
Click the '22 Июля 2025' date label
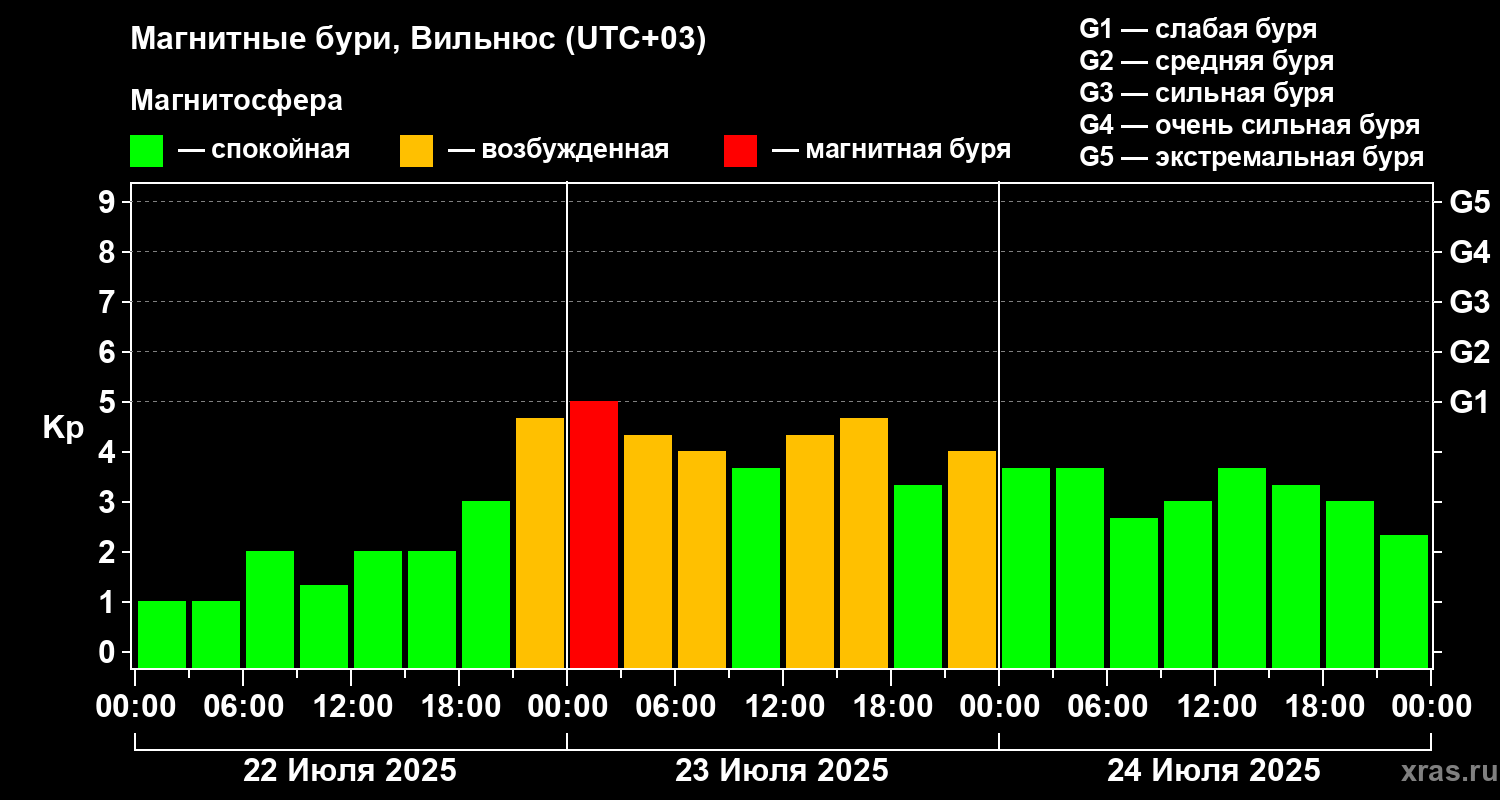tap(350, 771)
